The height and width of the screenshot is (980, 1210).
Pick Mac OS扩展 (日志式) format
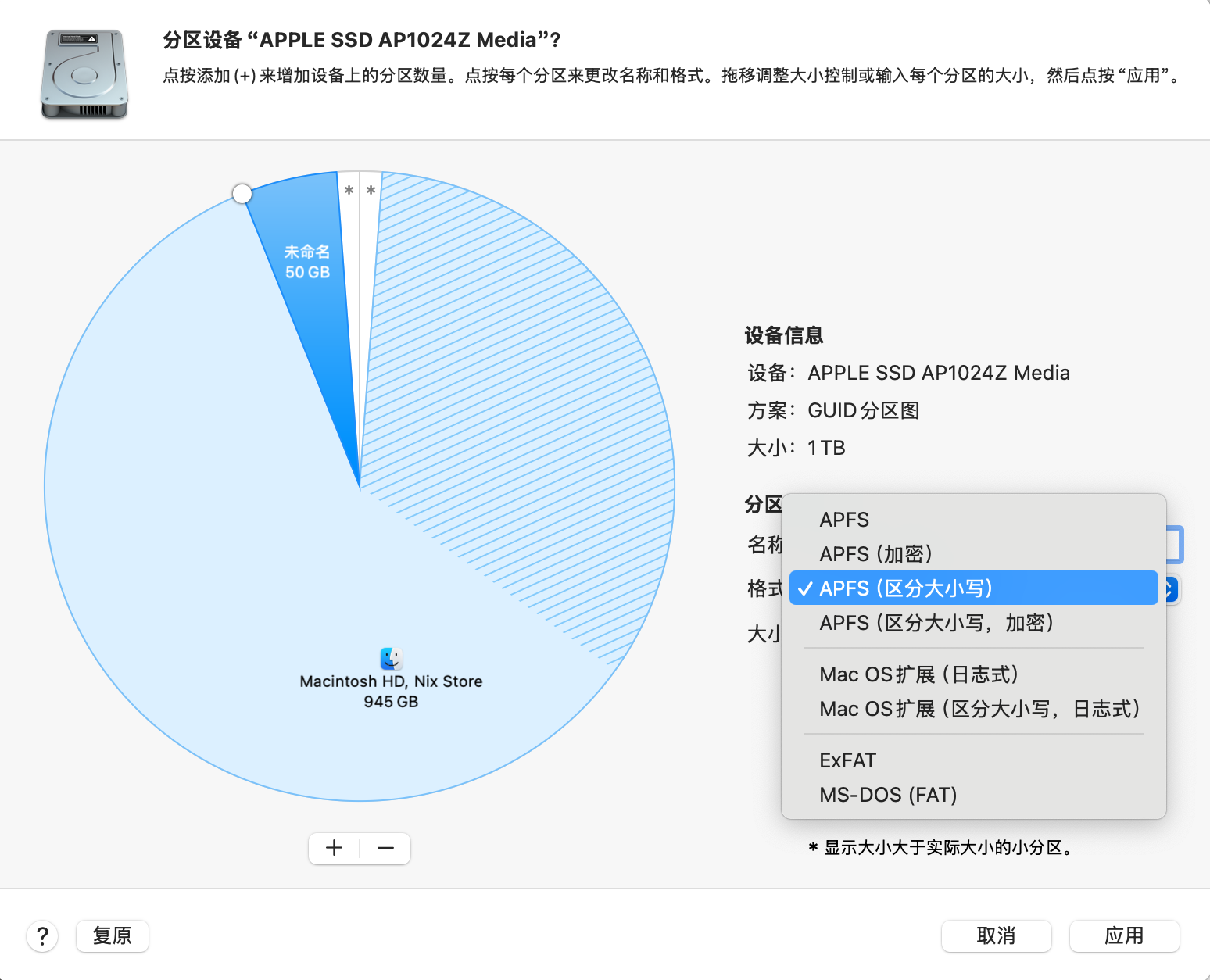point(918,674)
